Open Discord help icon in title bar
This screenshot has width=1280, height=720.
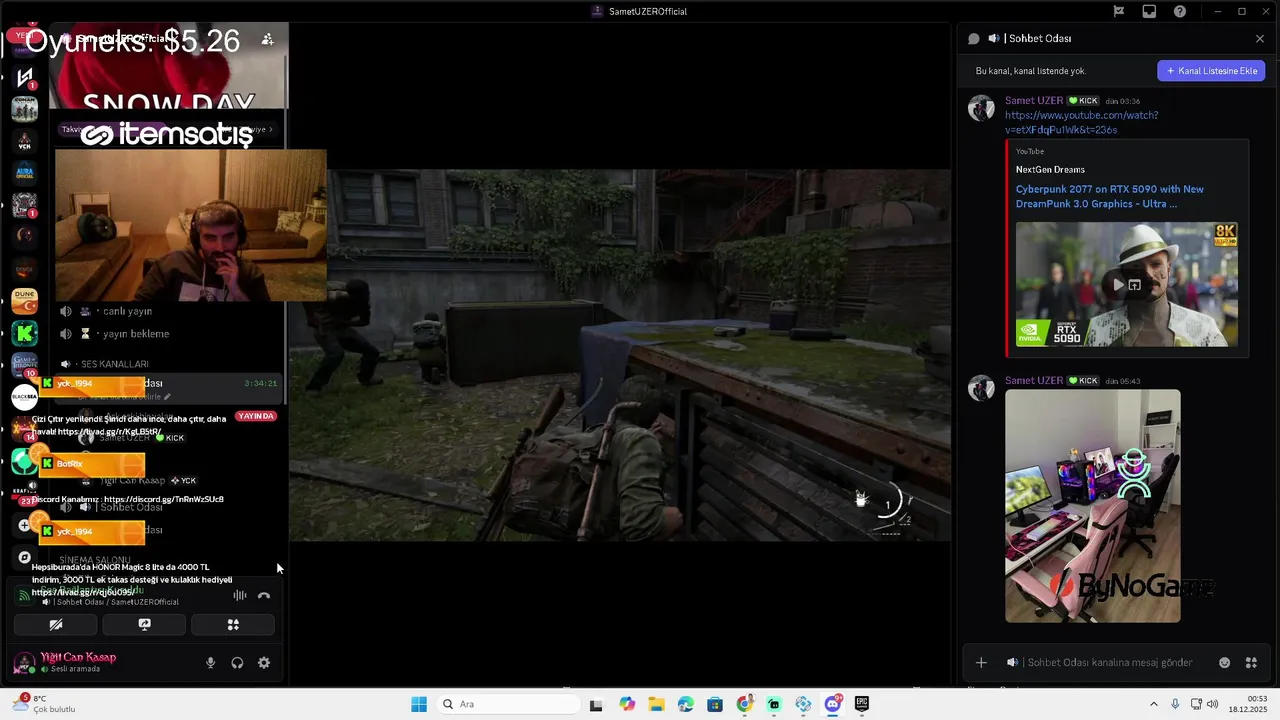pyautogui.click(x=1180, y=11)
